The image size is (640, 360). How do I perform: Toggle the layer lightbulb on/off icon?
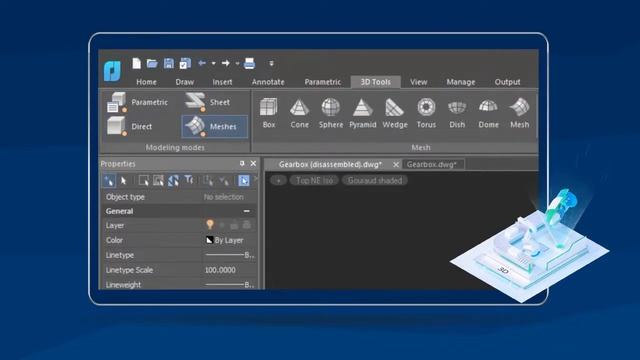[210, 224]
